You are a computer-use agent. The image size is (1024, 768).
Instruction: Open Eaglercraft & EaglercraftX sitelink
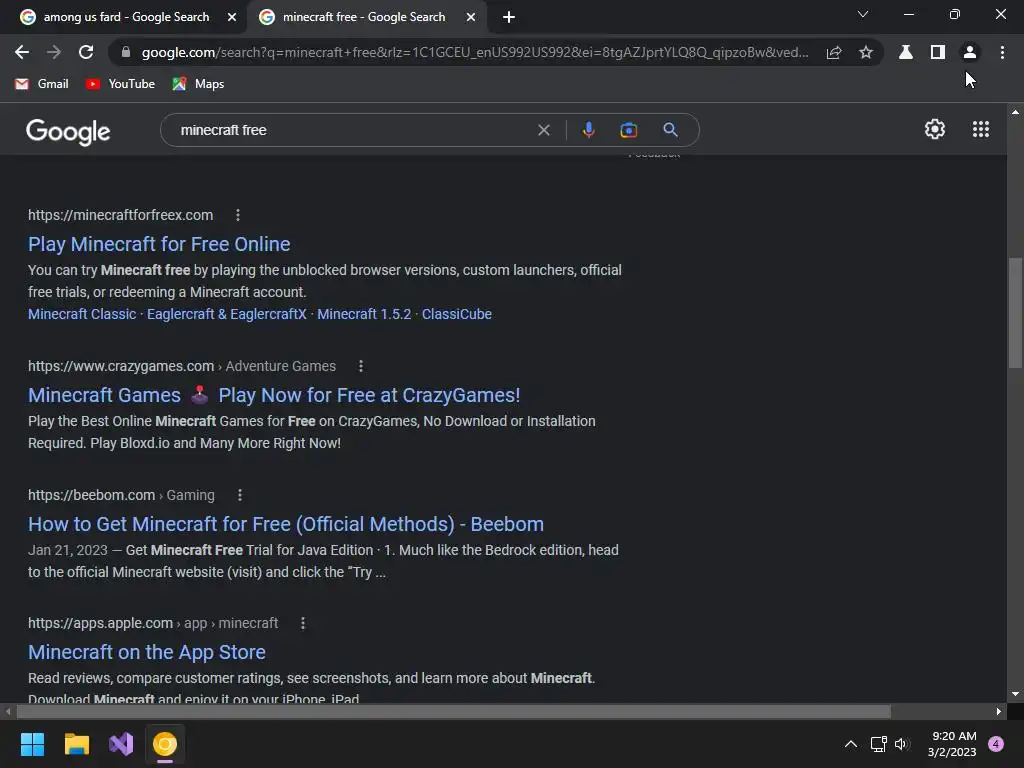[x=227, y=314]
